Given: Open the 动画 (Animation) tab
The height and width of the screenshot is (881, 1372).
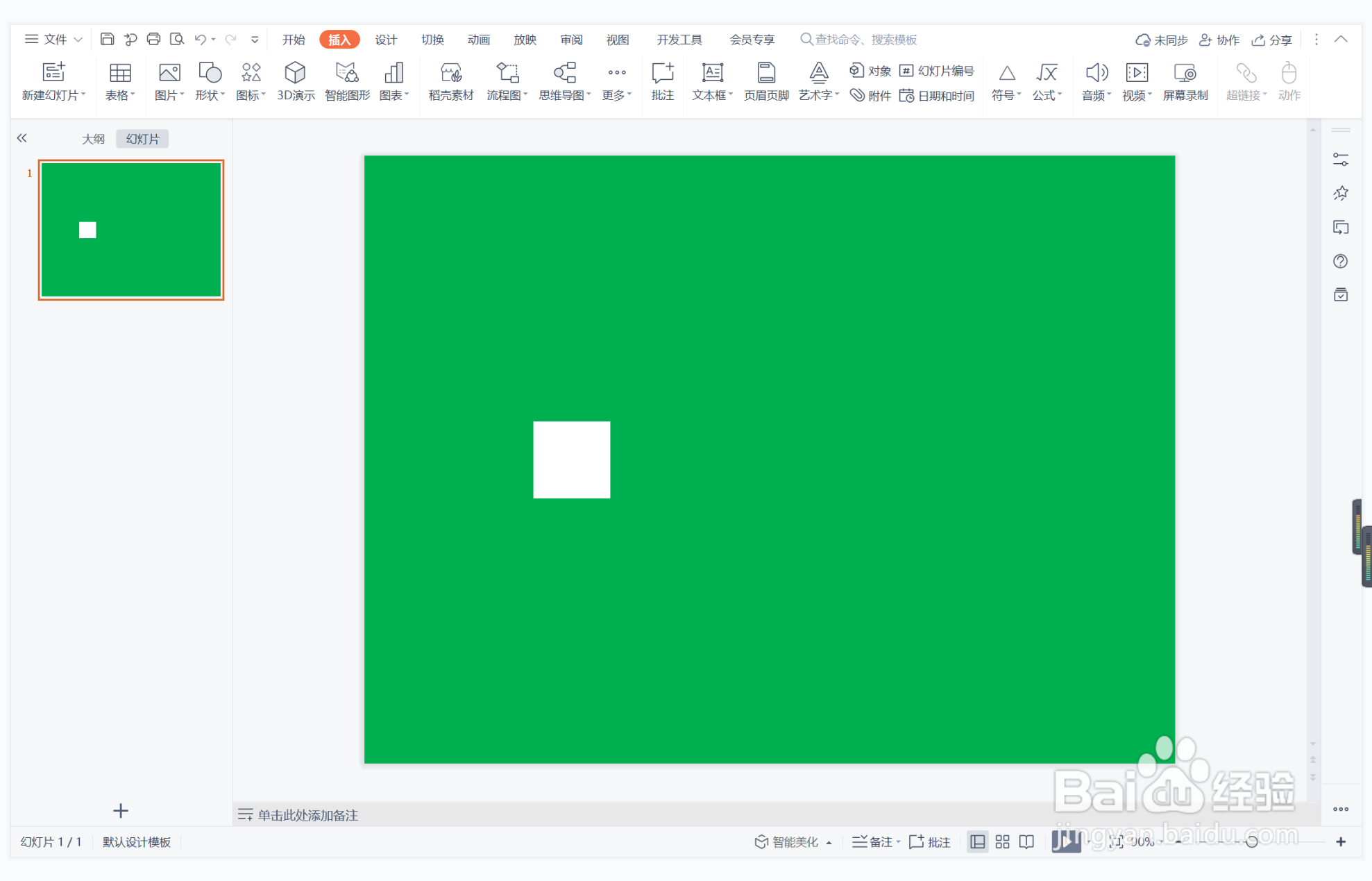Looking at the screenshot, I should point(479,40).
